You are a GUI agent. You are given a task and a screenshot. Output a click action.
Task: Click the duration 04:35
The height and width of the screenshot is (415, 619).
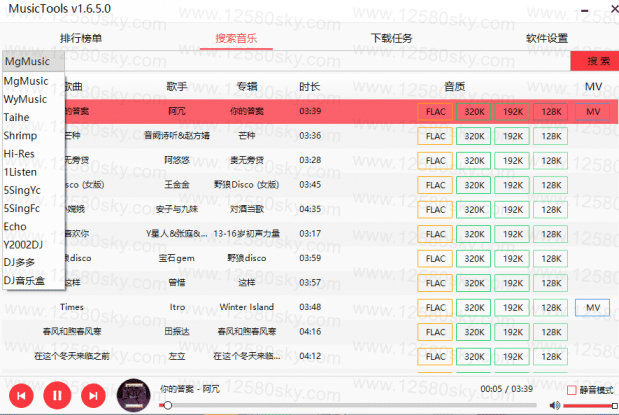[x=310, y=209]
